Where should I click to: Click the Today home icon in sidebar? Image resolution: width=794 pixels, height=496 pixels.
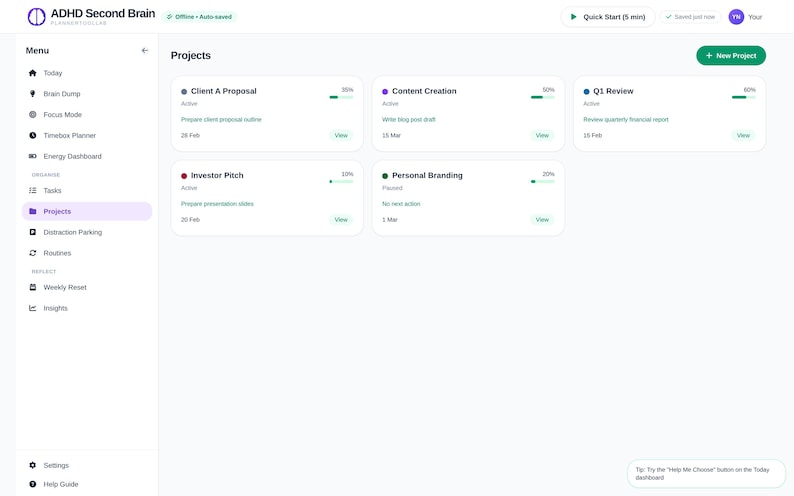pyautogui.click(x=32, y=73)
